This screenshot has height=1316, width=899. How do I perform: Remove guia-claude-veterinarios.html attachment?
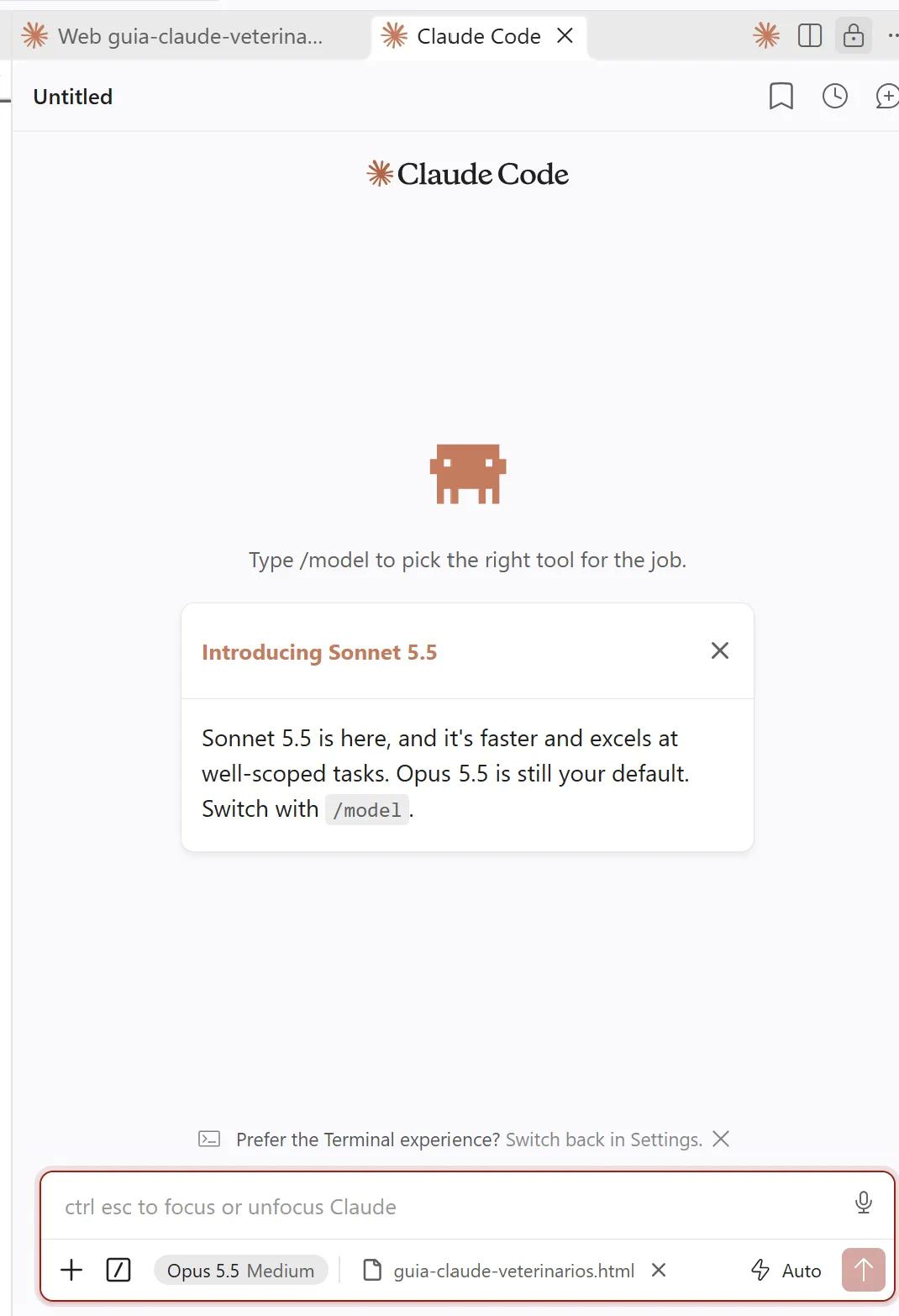tap(659, 1270)
